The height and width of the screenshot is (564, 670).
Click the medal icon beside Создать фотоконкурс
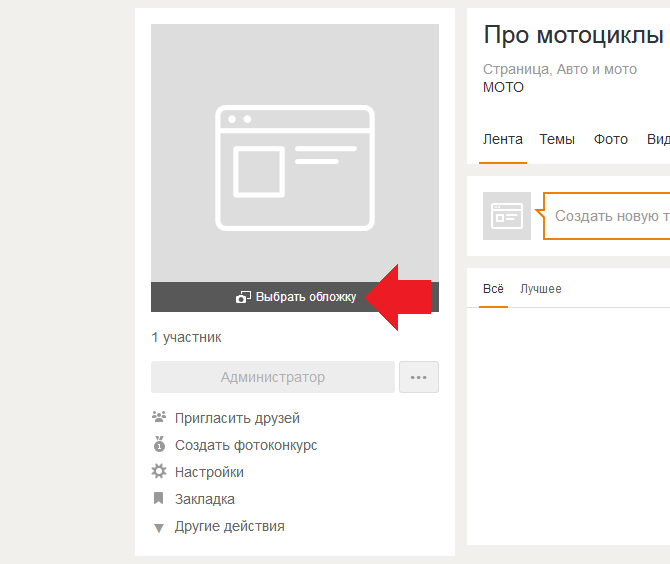point(158,444)
